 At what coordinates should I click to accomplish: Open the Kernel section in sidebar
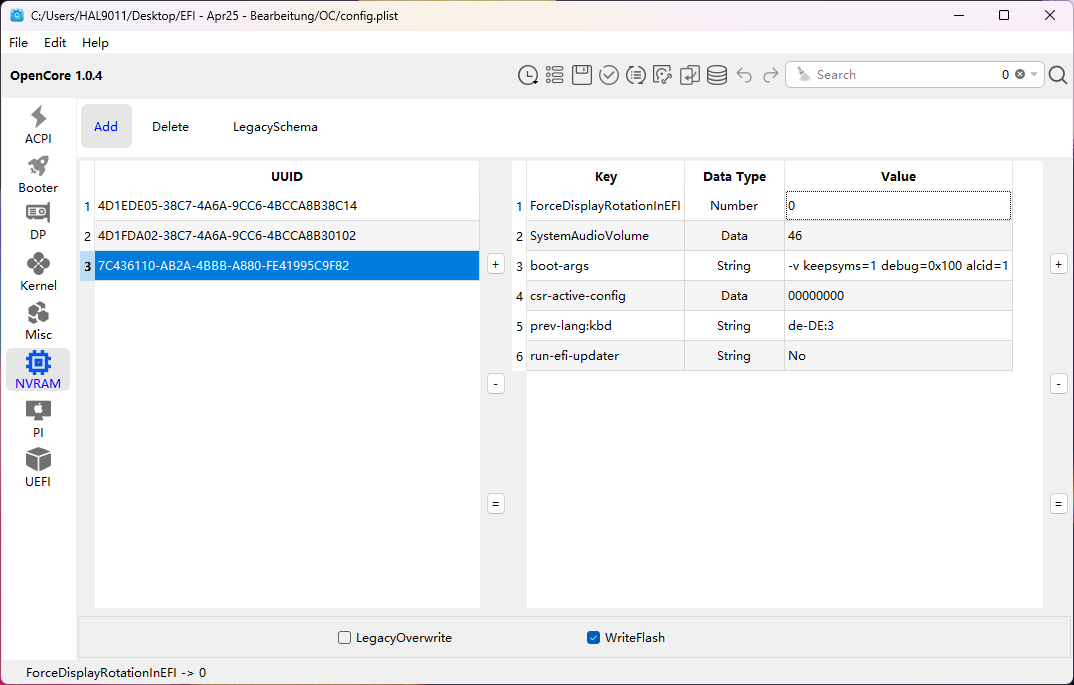[38, 272]
